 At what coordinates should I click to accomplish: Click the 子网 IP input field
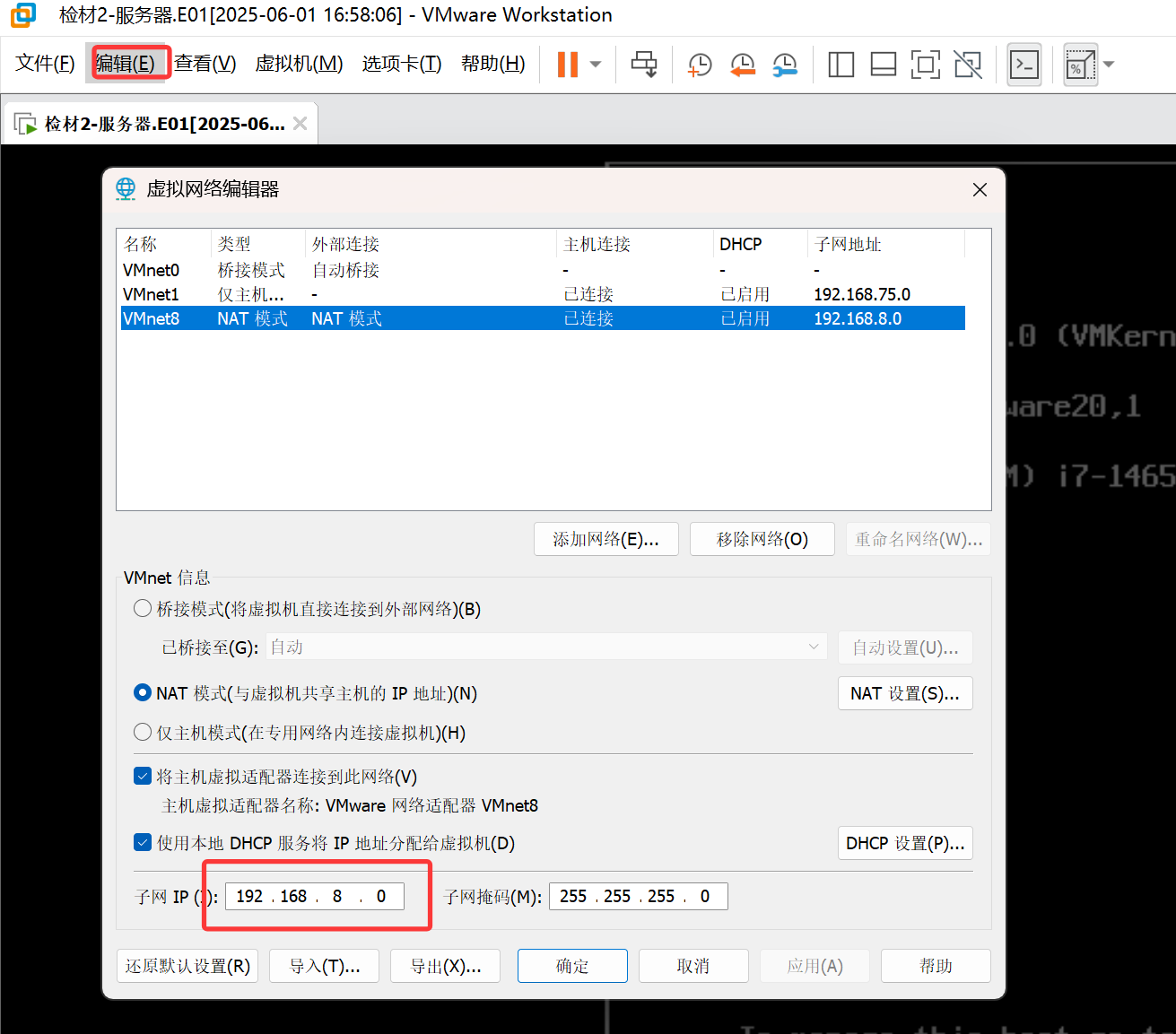coord(315,896)
